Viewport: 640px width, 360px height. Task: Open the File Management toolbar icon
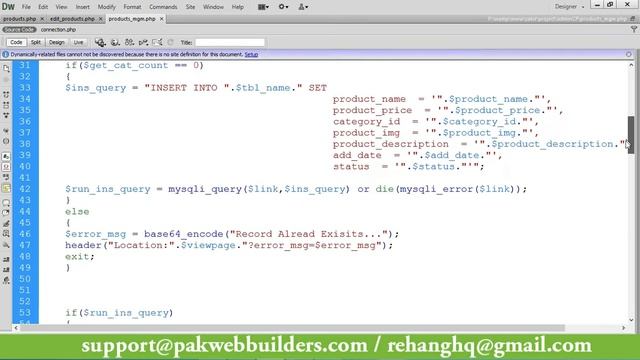130,42
